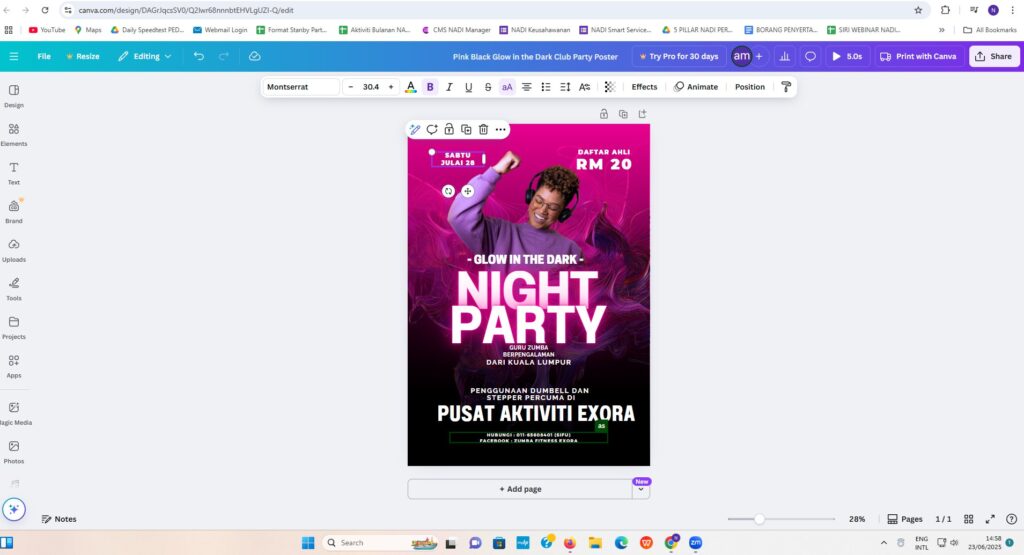Toggle bold formatting
Viewport: 1024px width, 555px height.
(430, 87)
